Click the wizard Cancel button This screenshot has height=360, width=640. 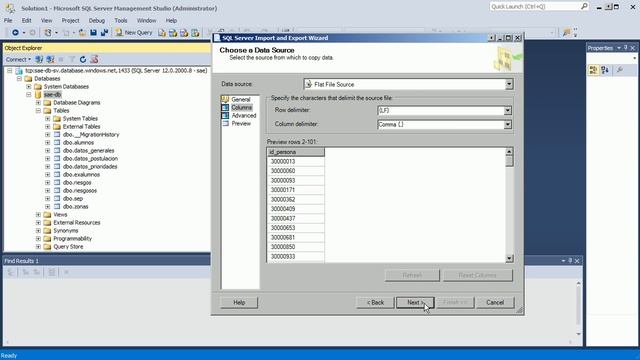495,302
